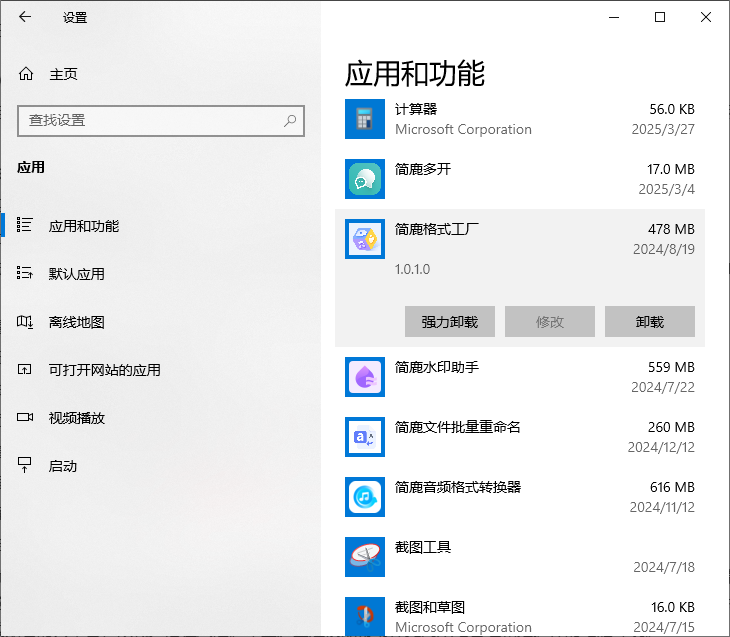Select the 计算器 app entry name
This screenshot has height=637, width=730.
416,109
